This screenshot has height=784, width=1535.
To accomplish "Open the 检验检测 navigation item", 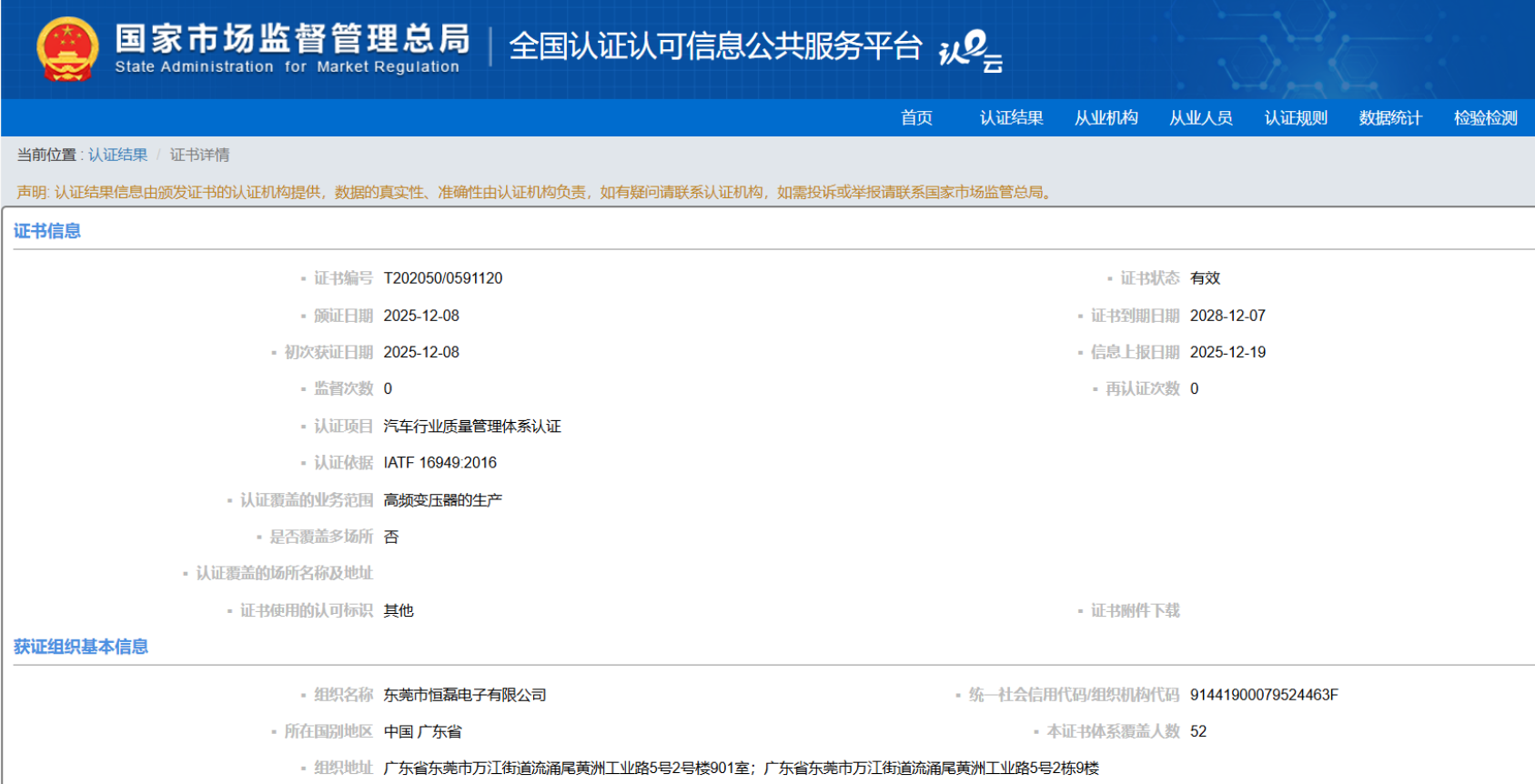I will pos(1485,118).
